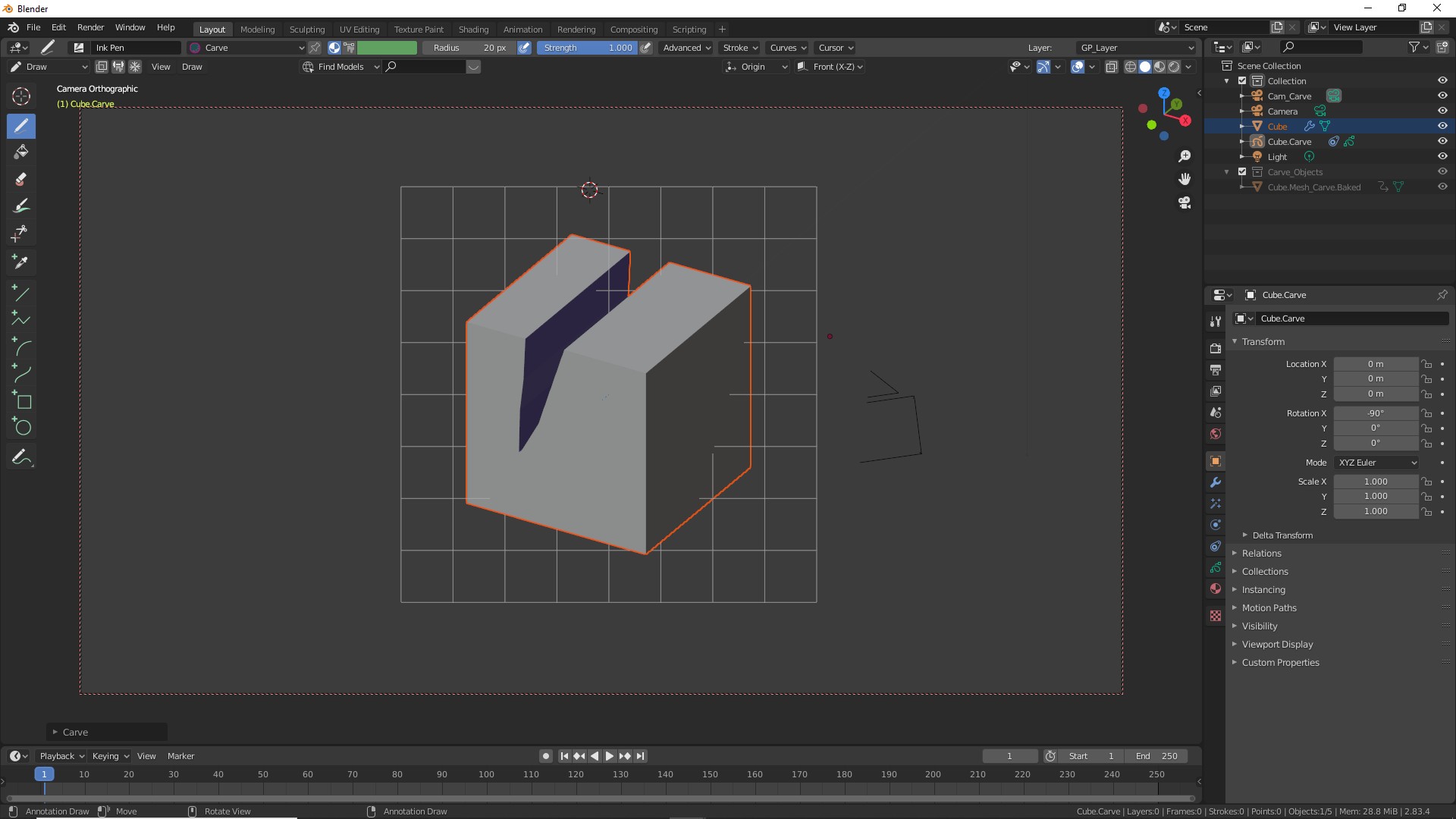This screenshot has width=1456, height=819.
Task: Select the Erase tool
Action: [21, 177]
